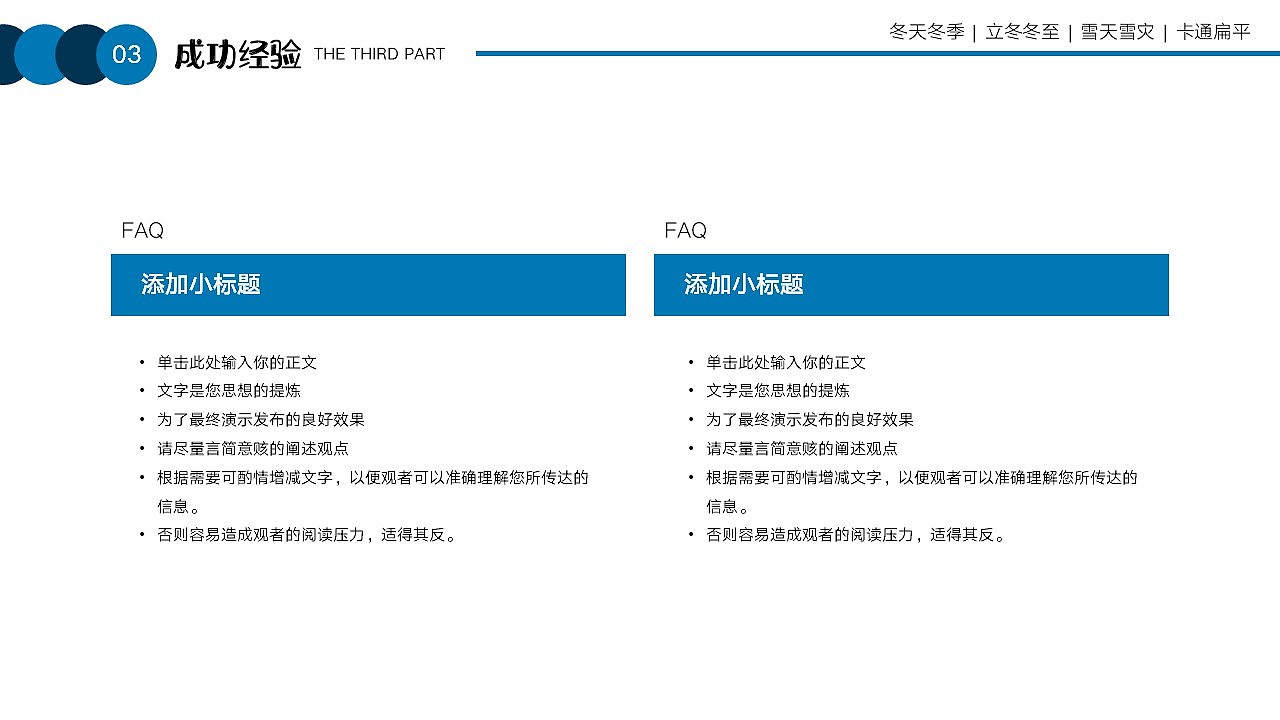Click the 成功经验 slide title

240,55
